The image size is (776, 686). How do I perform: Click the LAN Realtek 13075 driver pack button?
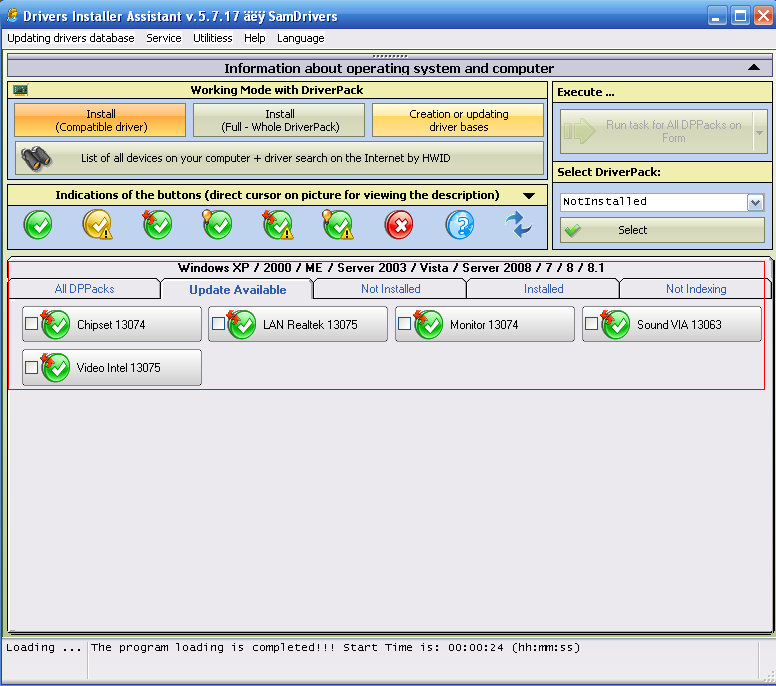pyautogui.click(x=298, y=324)
